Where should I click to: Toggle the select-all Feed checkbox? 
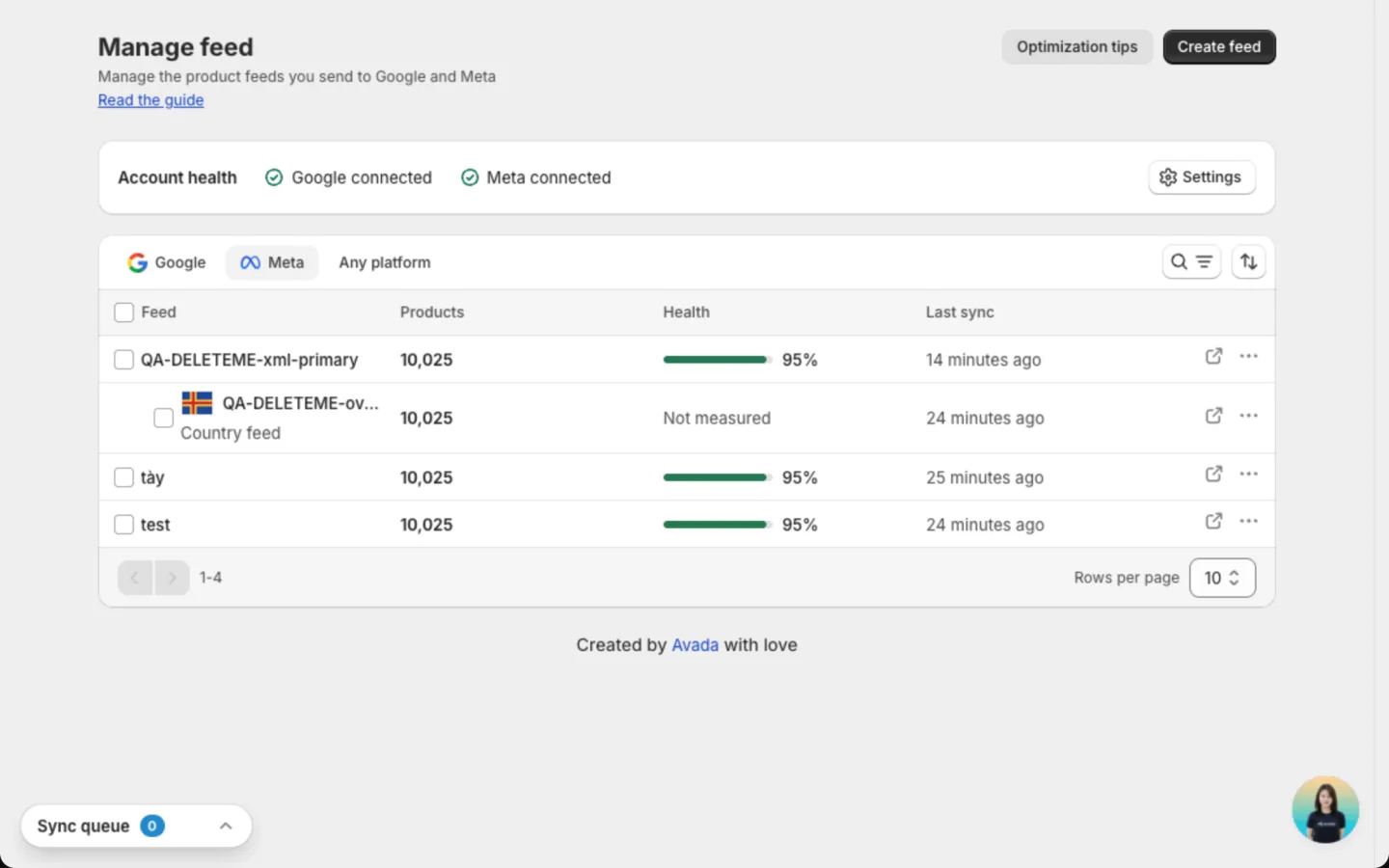(123, 312)
